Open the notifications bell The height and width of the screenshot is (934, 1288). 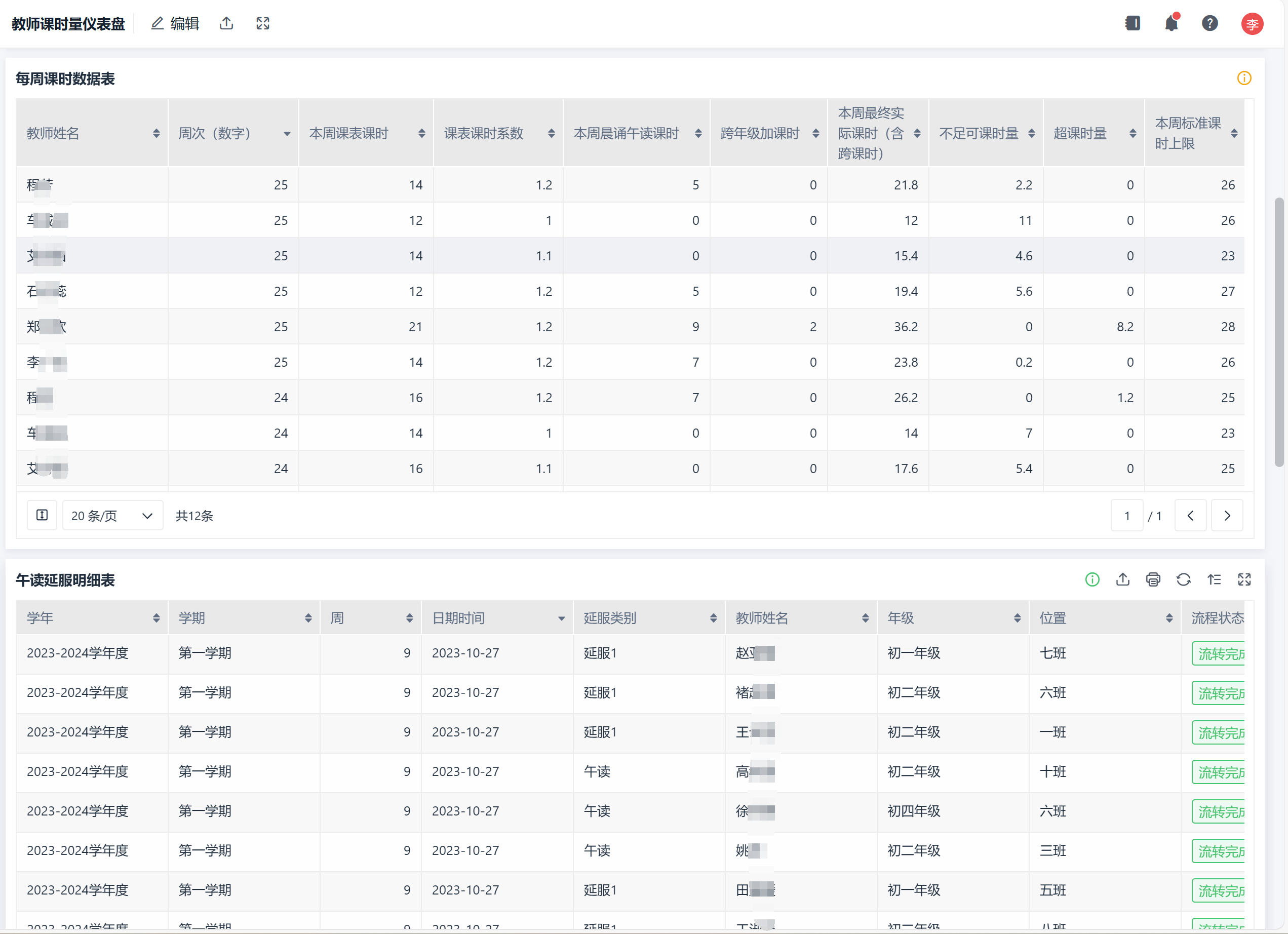[x=1171, y=23]
